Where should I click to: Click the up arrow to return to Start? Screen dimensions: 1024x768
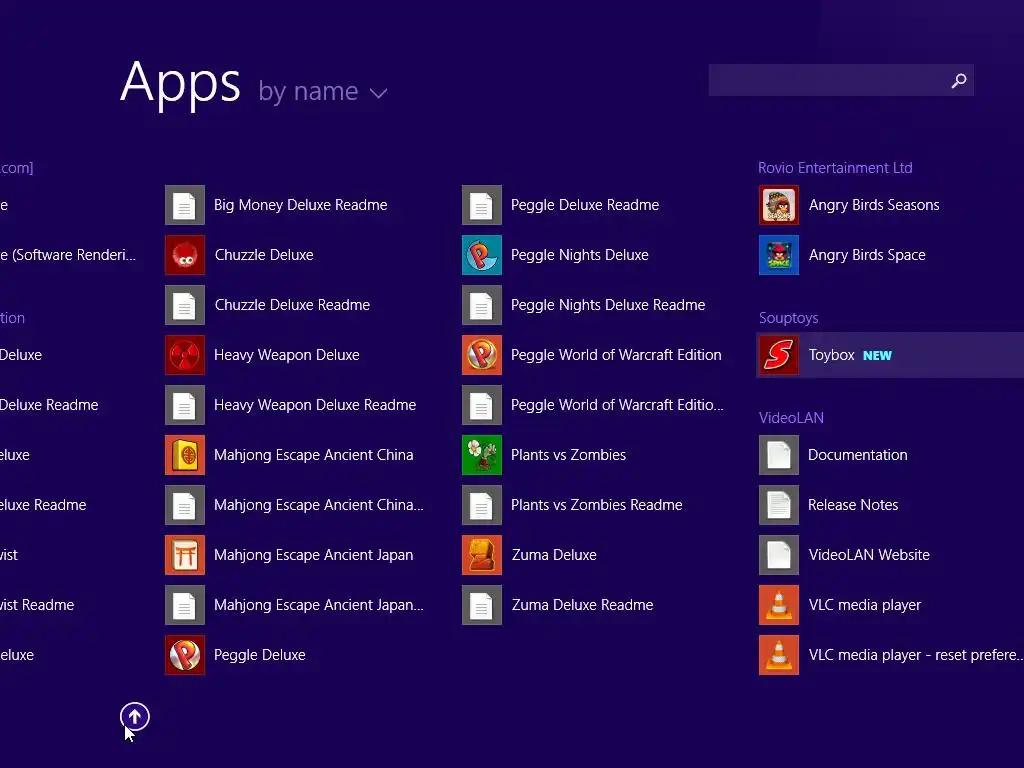pos(135,717)
